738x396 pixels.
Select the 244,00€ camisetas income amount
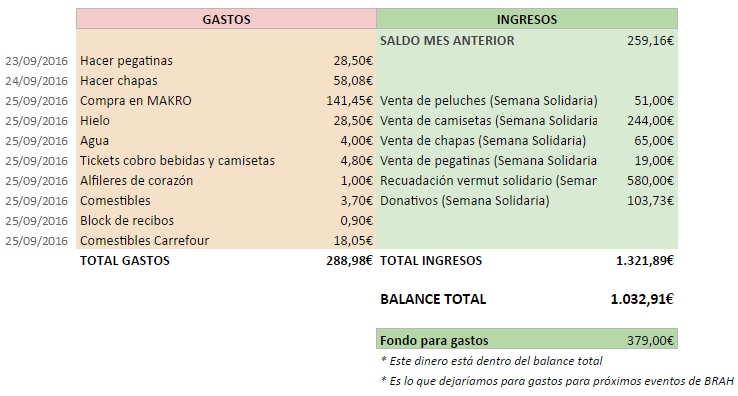(x=650, y=121)
